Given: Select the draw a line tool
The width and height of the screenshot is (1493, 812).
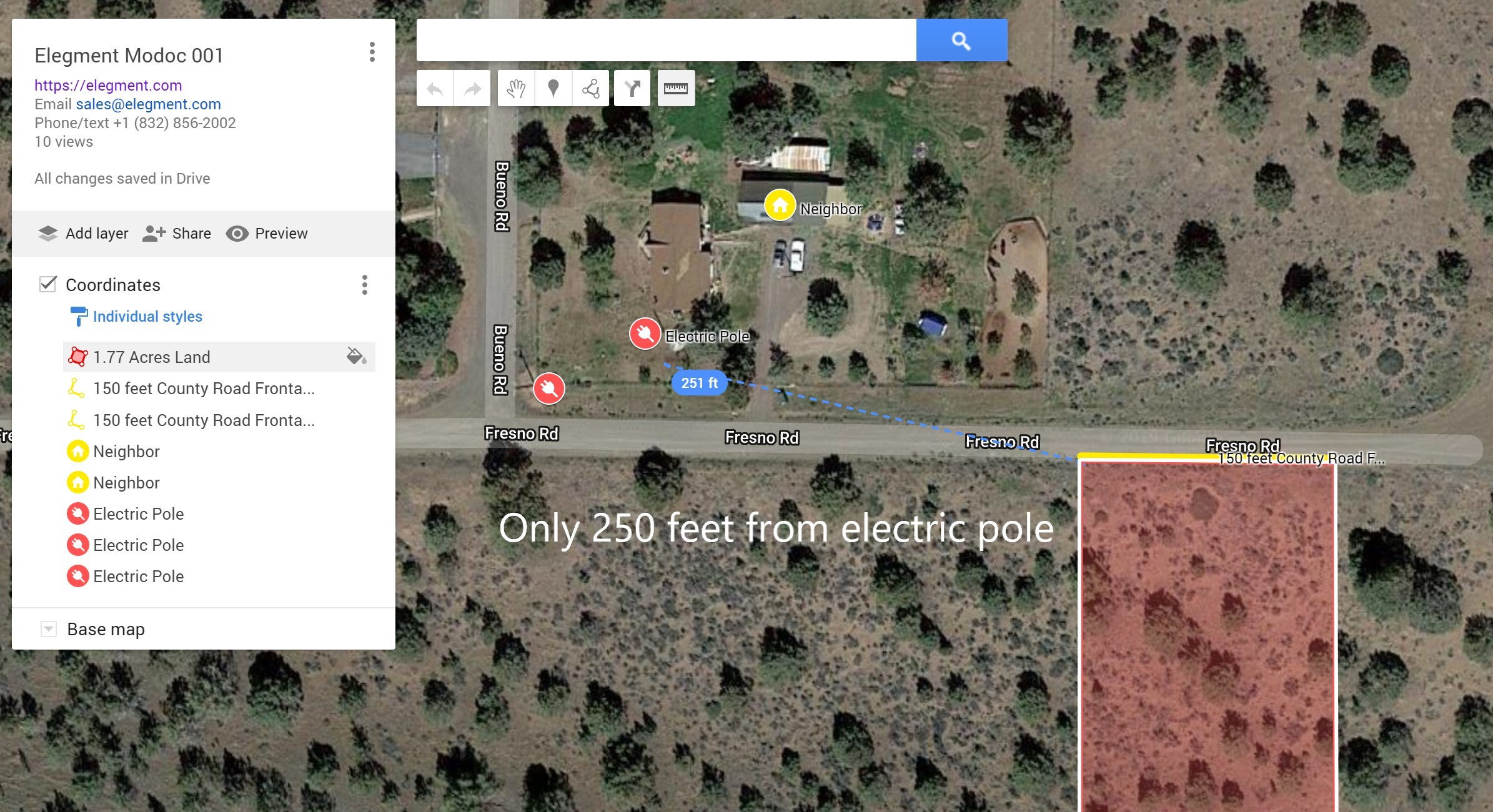Looking at the screenshot, I should tap(590, 89).
